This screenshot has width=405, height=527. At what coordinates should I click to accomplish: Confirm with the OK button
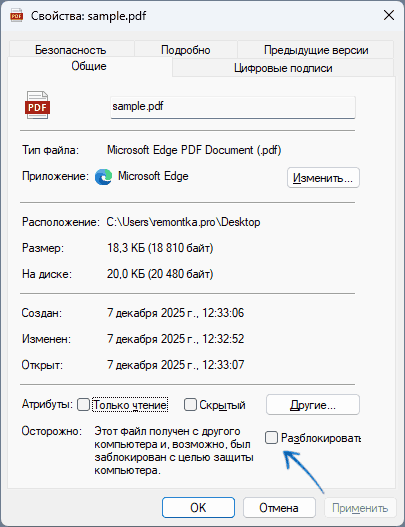pos(198,508)
